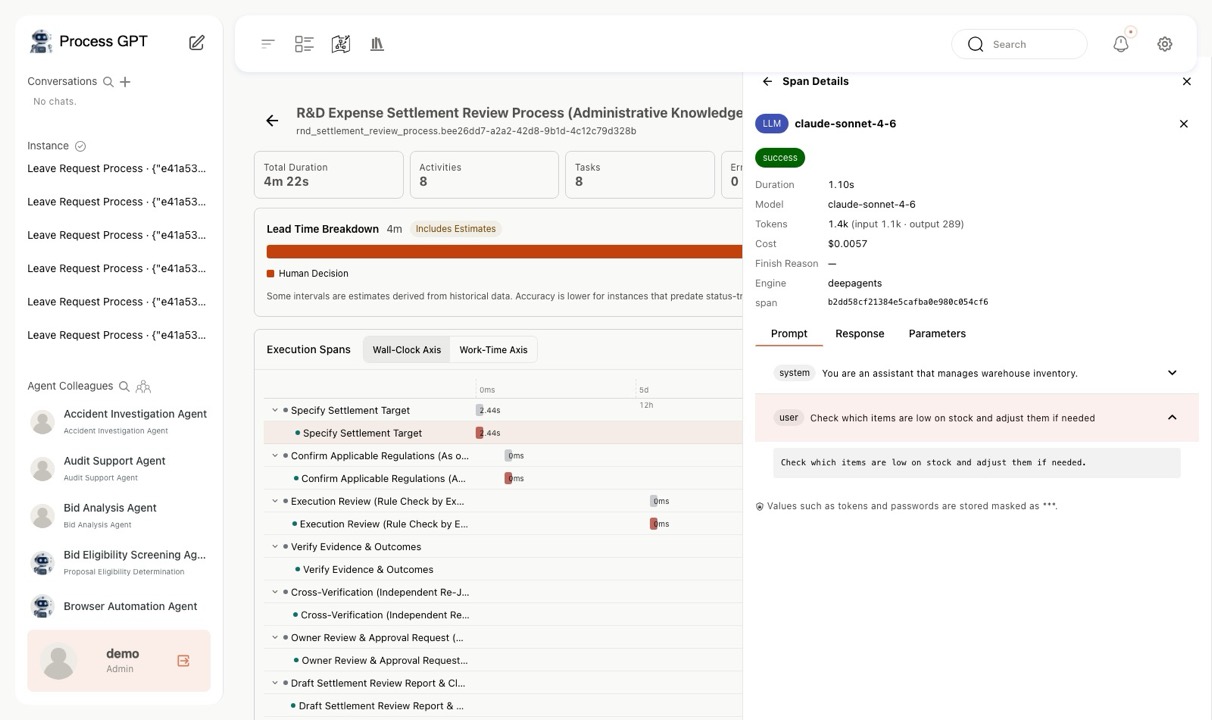Click the Cost value $0.0057
This screenshot has height=720, width=1212.
pos(847,244)
